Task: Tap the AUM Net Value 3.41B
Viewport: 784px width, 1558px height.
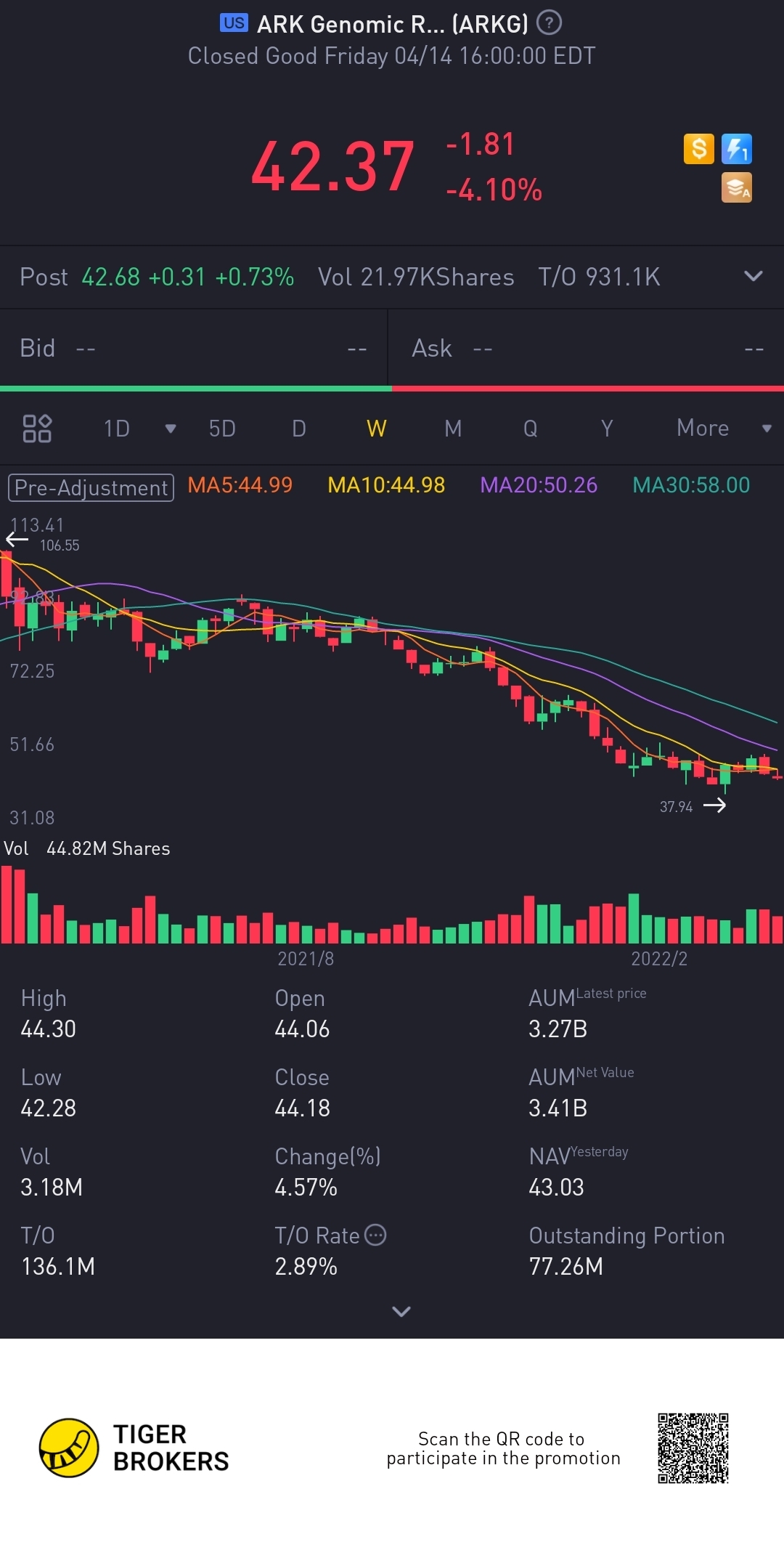Action: 558,1108
